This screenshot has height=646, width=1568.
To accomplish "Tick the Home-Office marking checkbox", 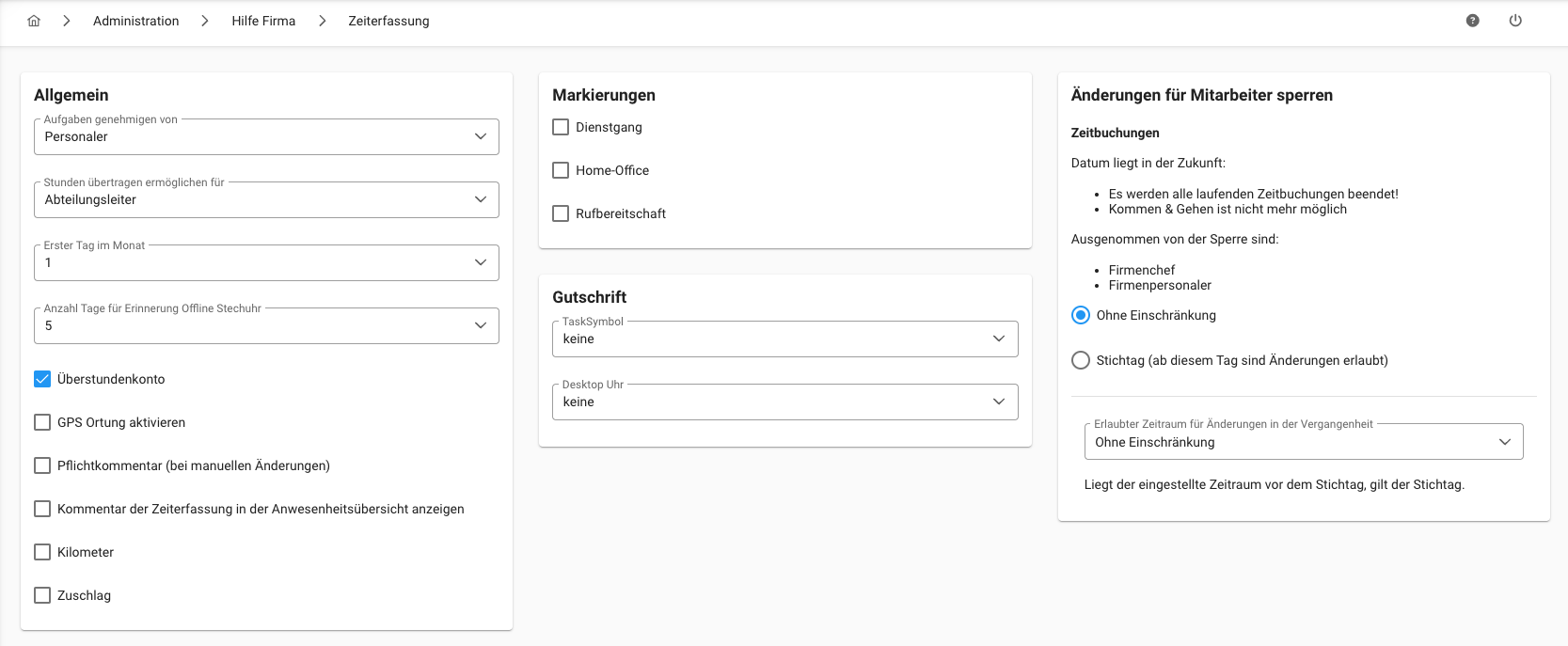I will pyautogui.click(x=561, y=170).
